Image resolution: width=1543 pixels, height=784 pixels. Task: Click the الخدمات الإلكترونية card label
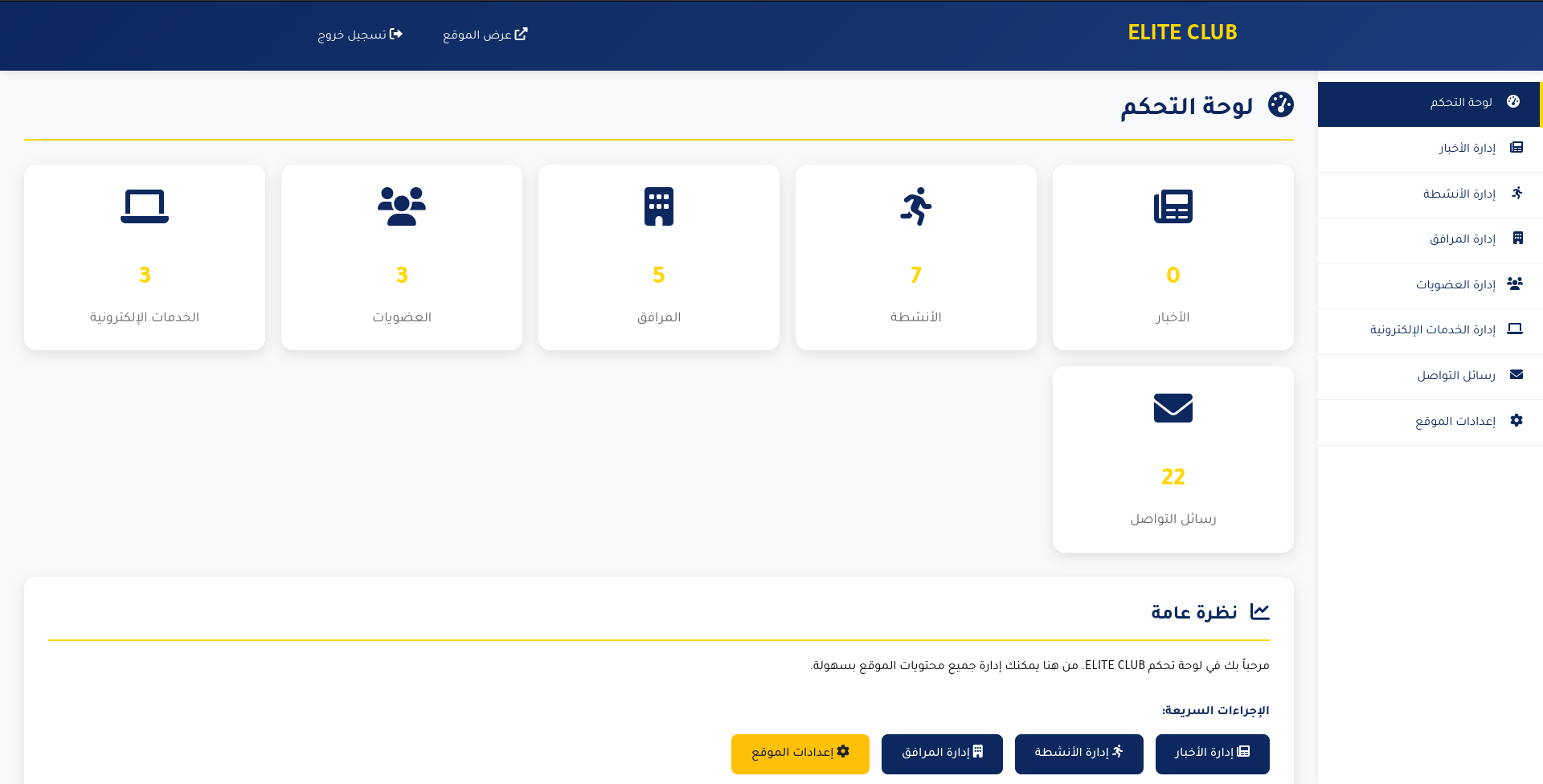[145, 317]
